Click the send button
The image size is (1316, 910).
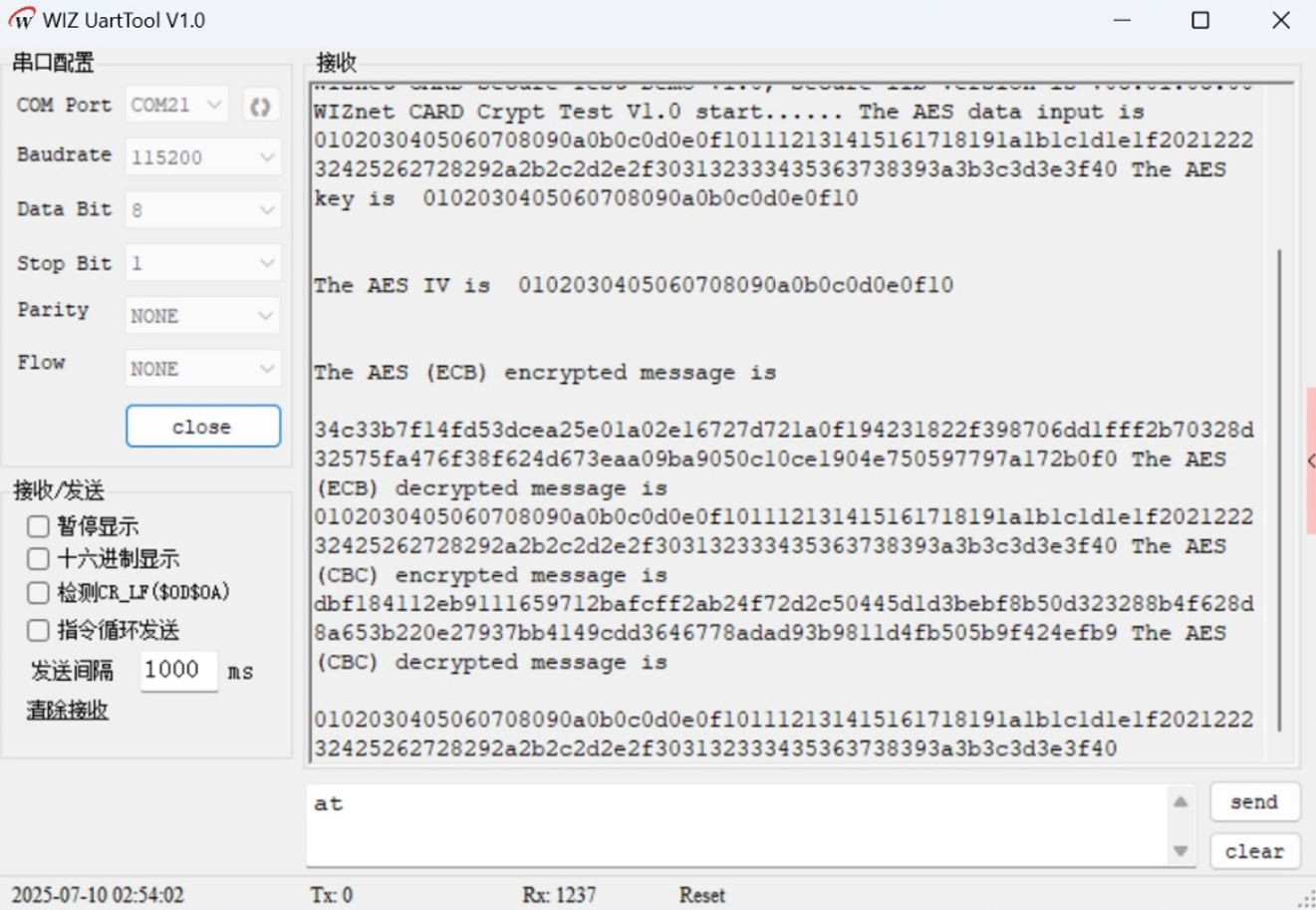(1254, 801)
